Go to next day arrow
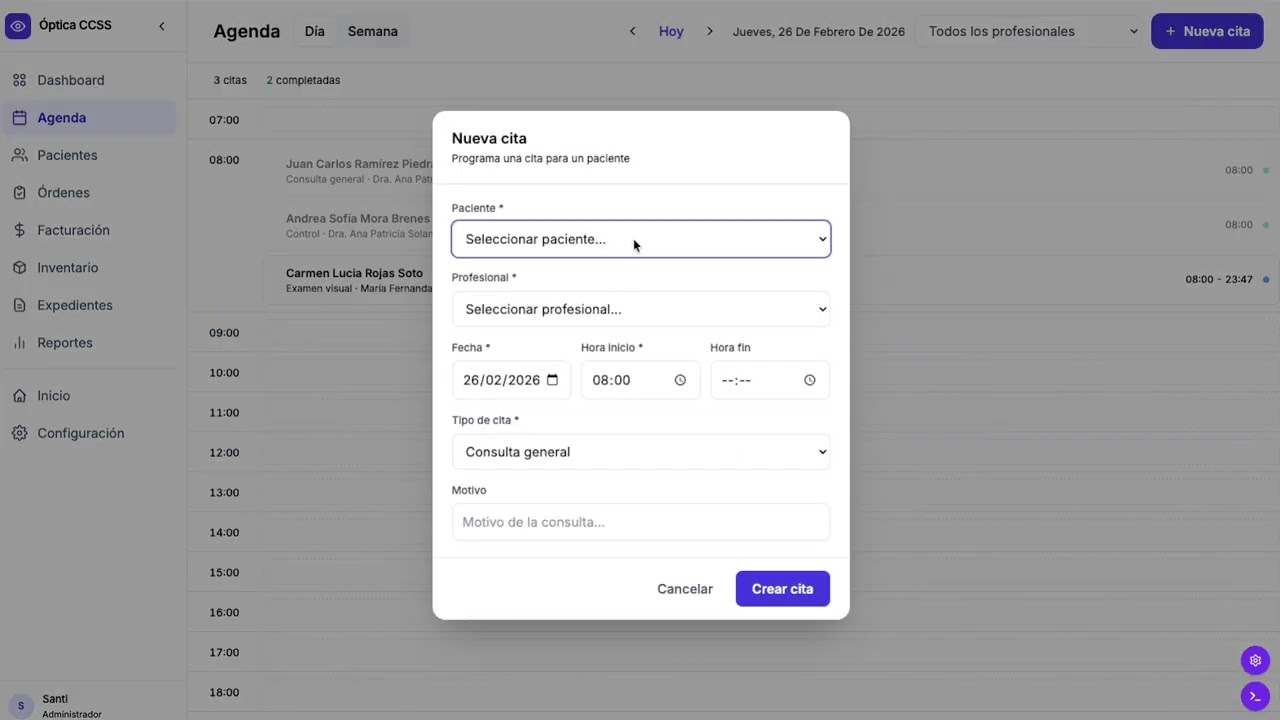This screenshot has height=720, width=1280. click(x=710, y=31)
